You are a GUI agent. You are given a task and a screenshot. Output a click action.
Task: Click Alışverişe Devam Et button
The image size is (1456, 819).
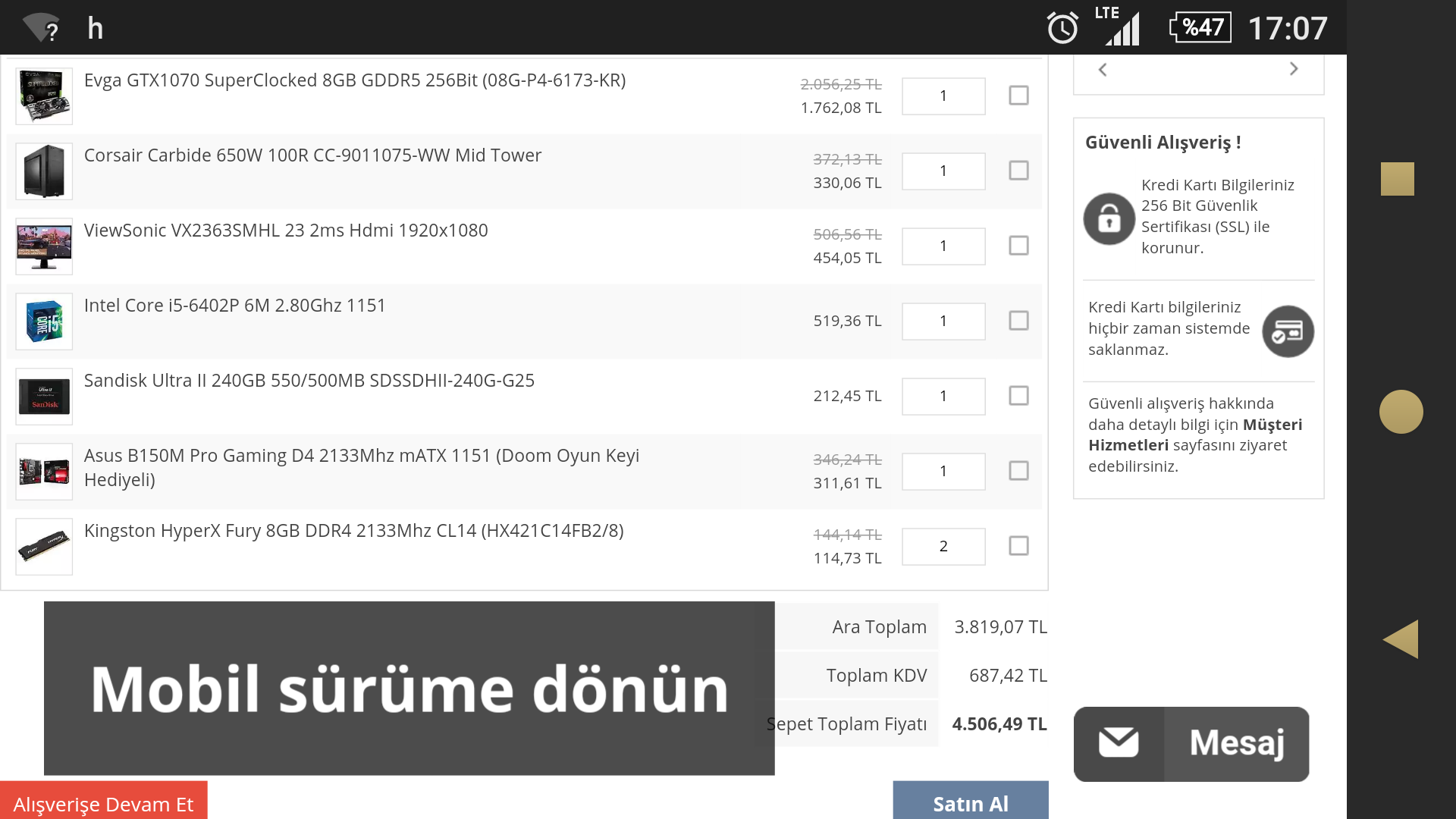point(104,801)
